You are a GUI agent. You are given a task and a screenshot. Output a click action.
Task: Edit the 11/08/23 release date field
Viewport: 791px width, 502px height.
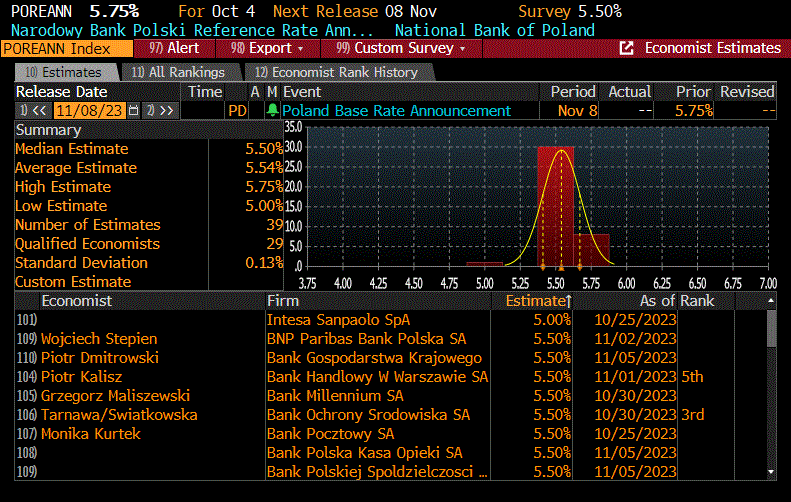click(89, 110)
